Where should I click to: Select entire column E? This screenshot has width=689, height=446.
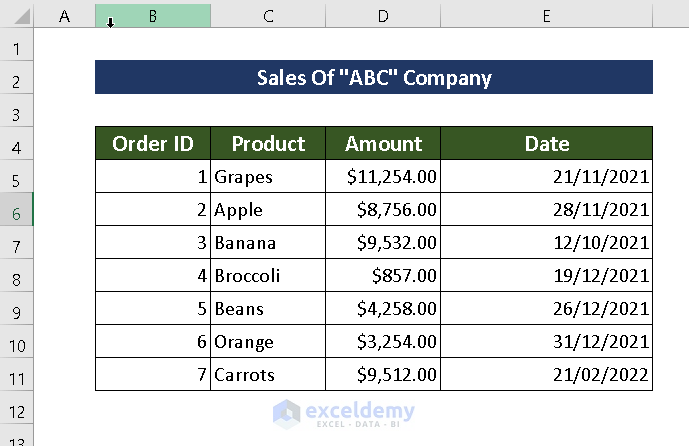(546, 16)
